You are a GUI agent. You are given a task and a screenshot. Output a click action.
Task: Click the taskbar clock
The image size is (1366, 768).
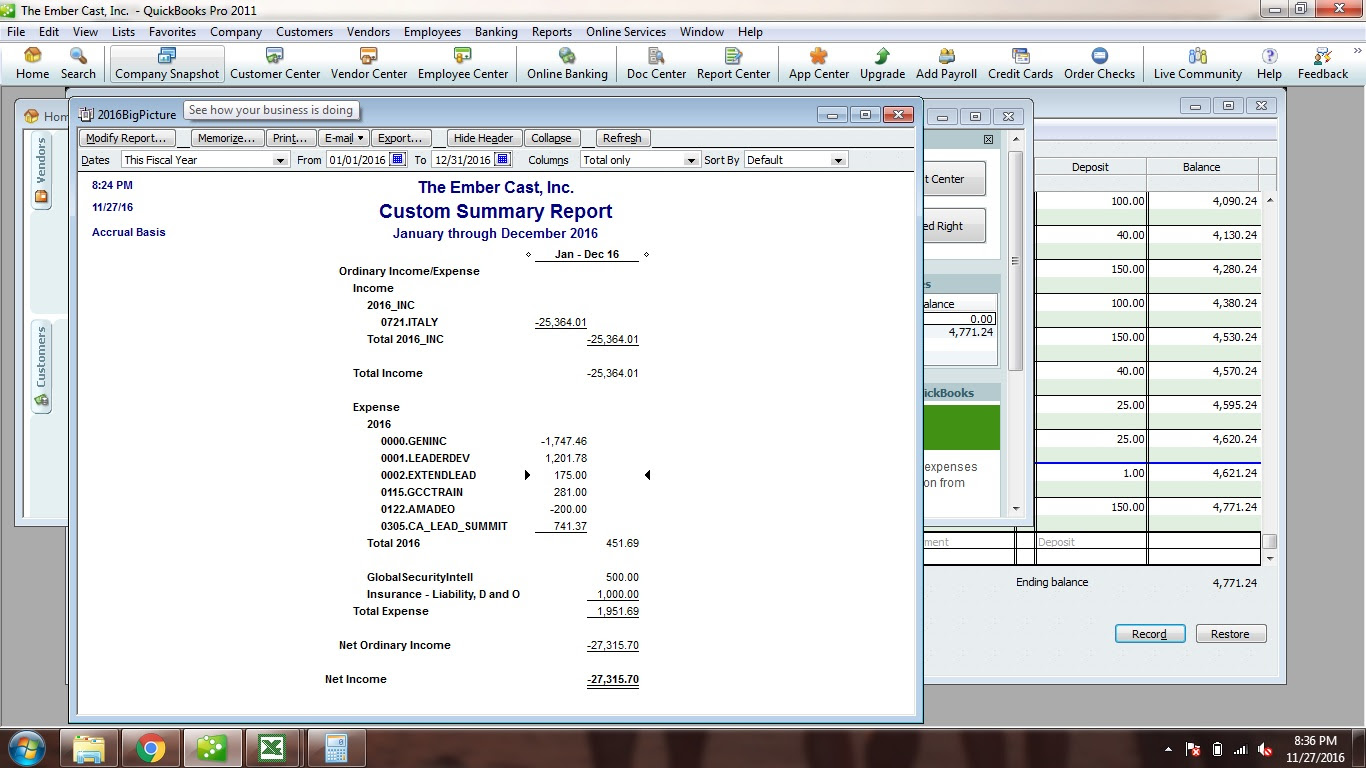(1315, 748)
